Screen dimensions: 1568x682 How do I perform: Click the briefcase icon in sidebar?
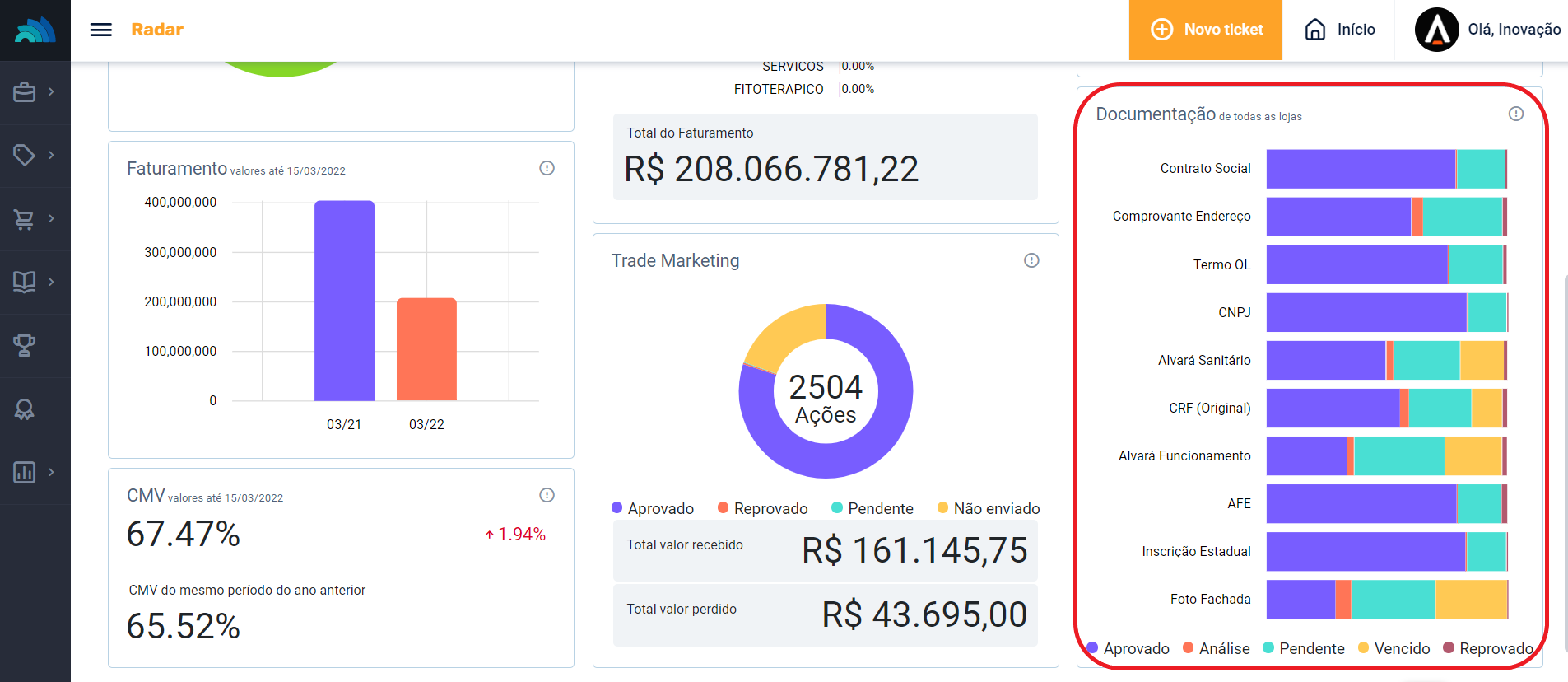click(25, 92)
